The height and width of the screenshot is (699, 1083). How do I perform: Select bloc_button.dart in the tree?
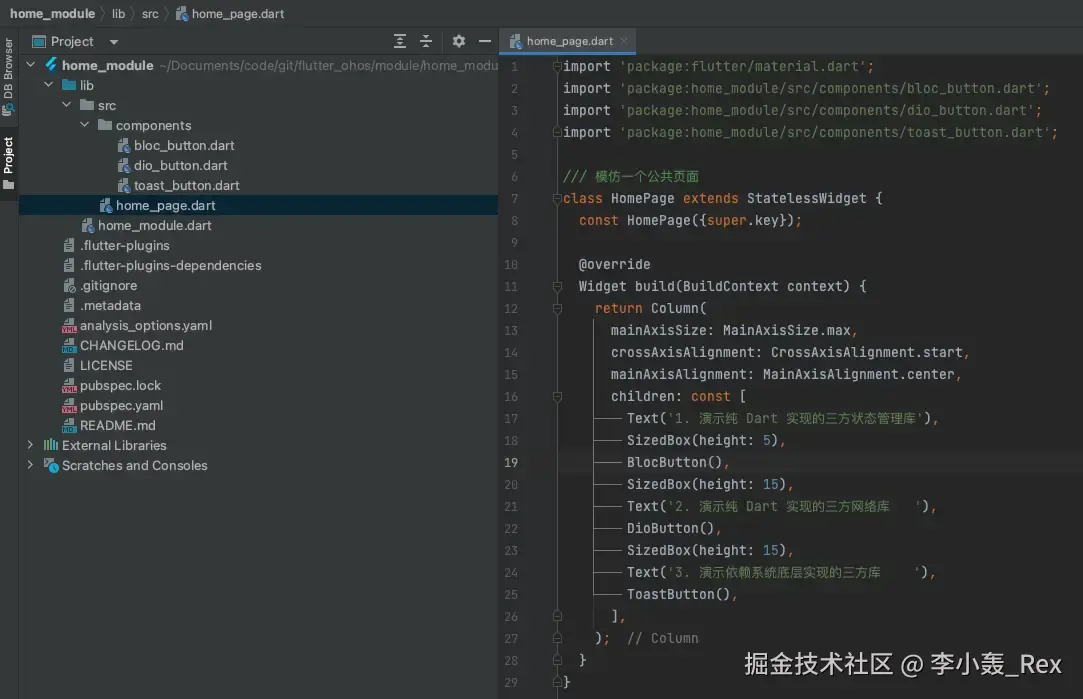[184, 146]
